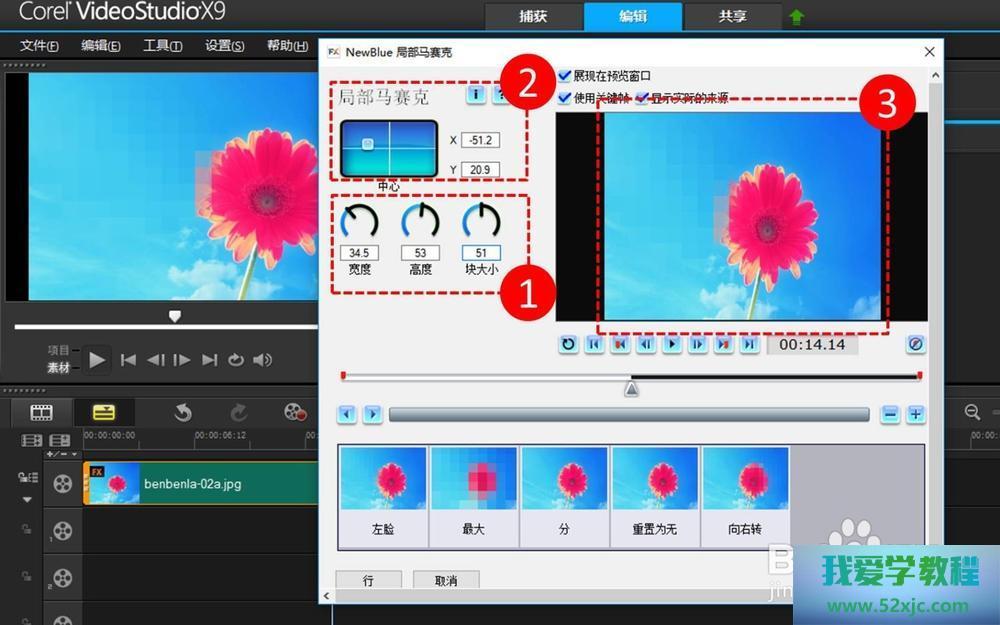This screenshot has width=1000, height=625.
Task: Click the Play button in the effect preview controls
Action: (671, 344)
